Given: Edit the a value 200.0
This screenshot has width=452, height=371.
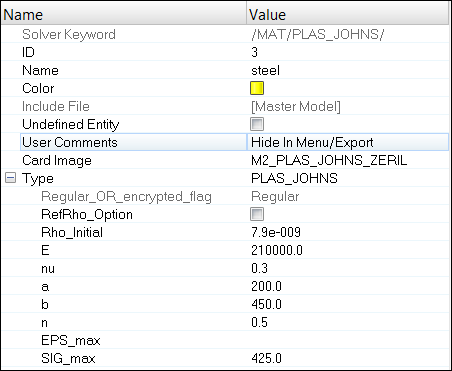Looking at the screenshot, I should click(266, 286).
